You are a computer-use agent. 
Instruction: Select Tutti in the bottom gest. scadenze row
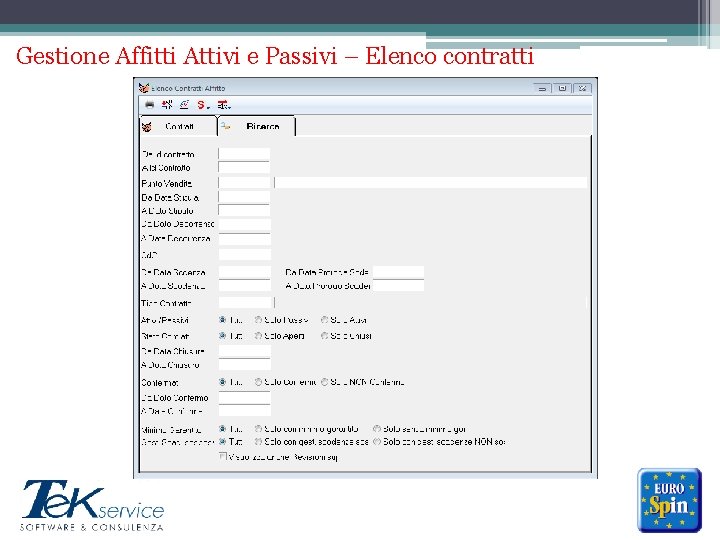(x=223, y=441)
